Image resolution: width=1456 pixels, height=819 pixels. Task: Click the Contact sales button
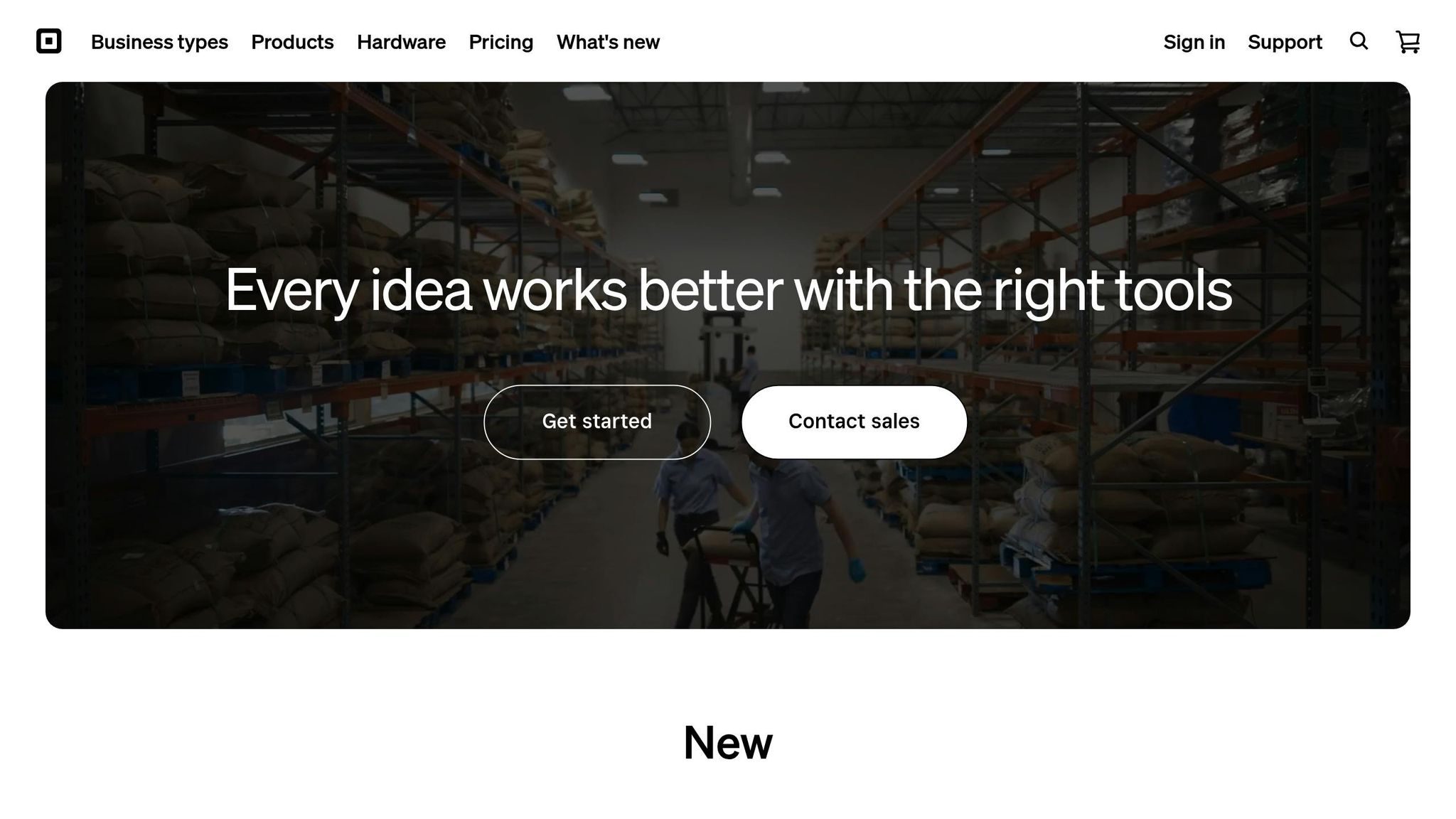[x=854, y=422]
